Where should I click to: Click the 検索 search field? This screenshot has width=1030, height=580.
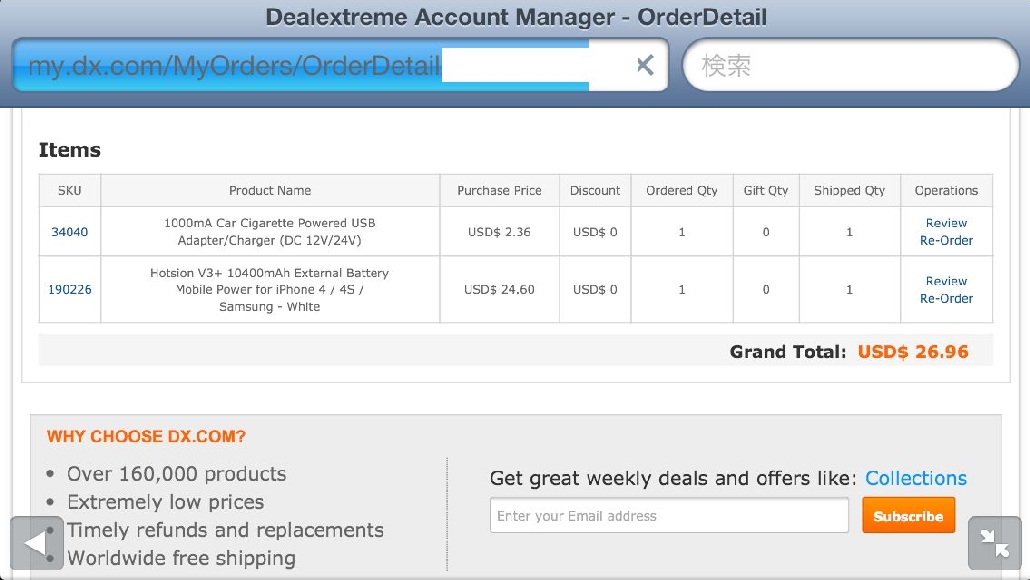coord(851,64)
